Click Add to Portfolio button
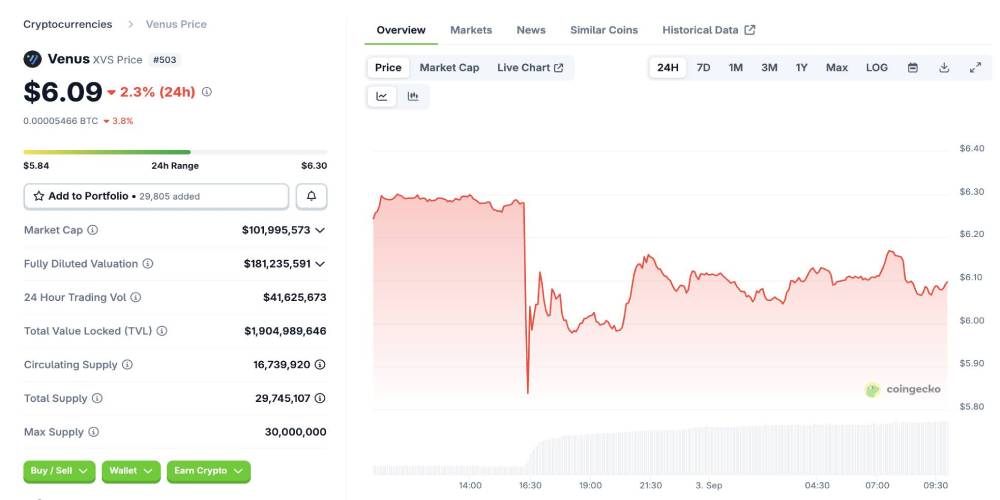 pos(156,196)
